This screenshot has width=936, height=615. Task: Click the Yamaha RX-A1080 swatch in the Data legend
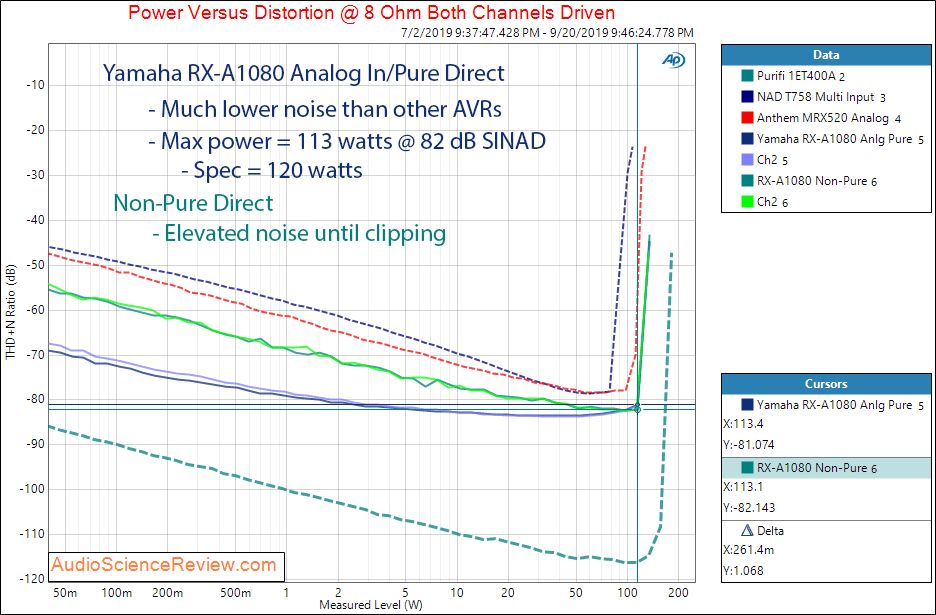pos(746,139)
